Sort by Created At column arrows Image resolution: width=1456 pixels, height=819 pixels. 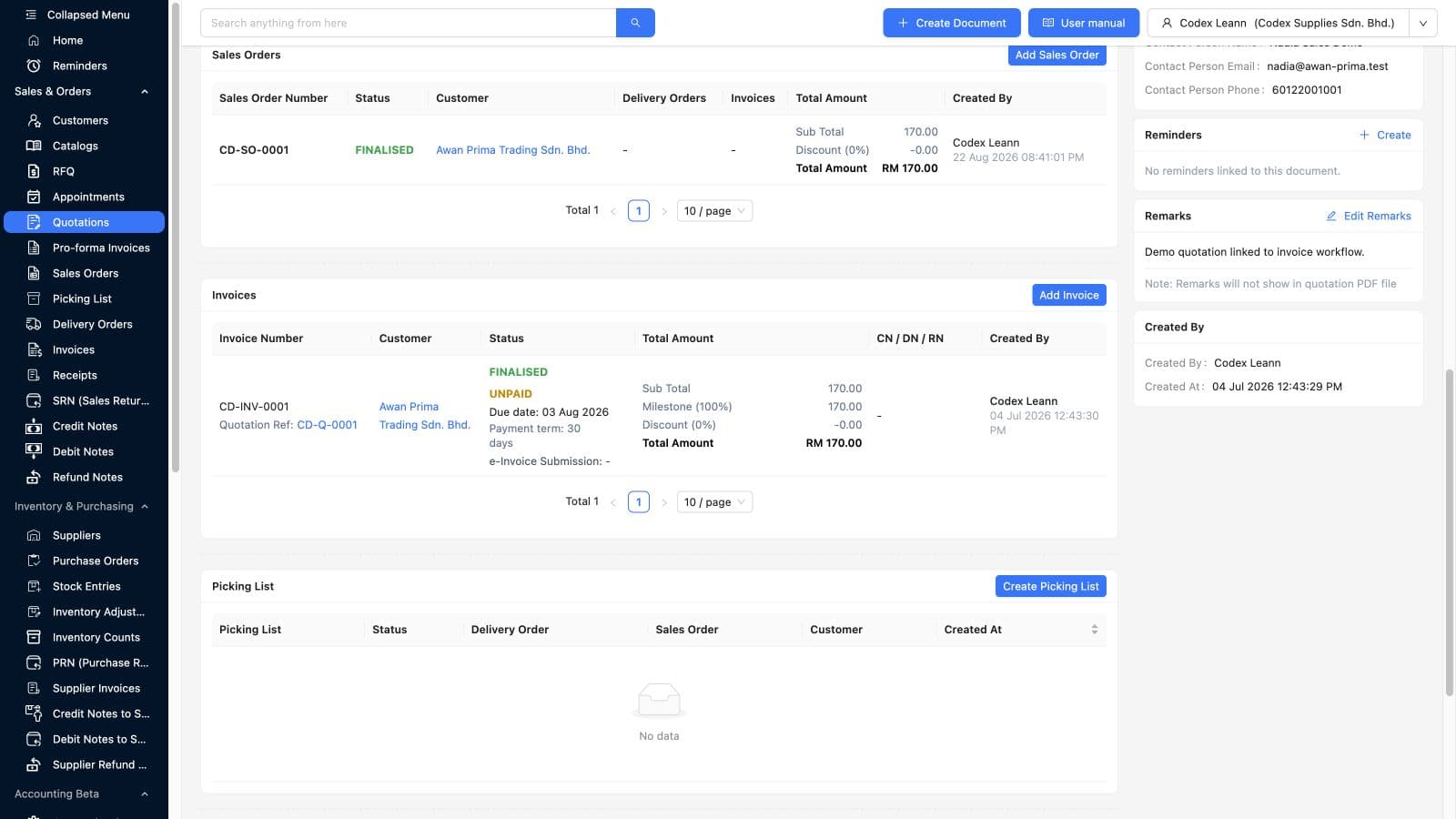(1094, 630)
